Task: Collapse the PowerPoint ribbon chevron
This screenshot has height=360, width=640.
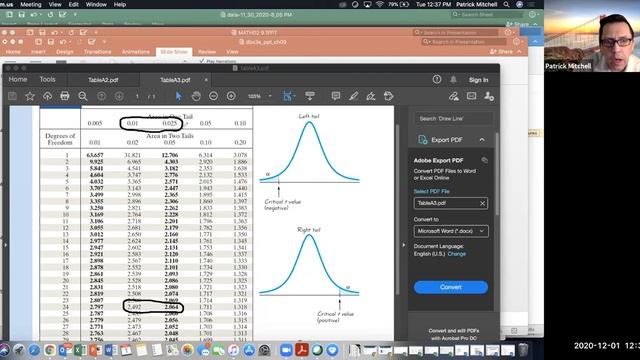Action: (x=519, y=52)
